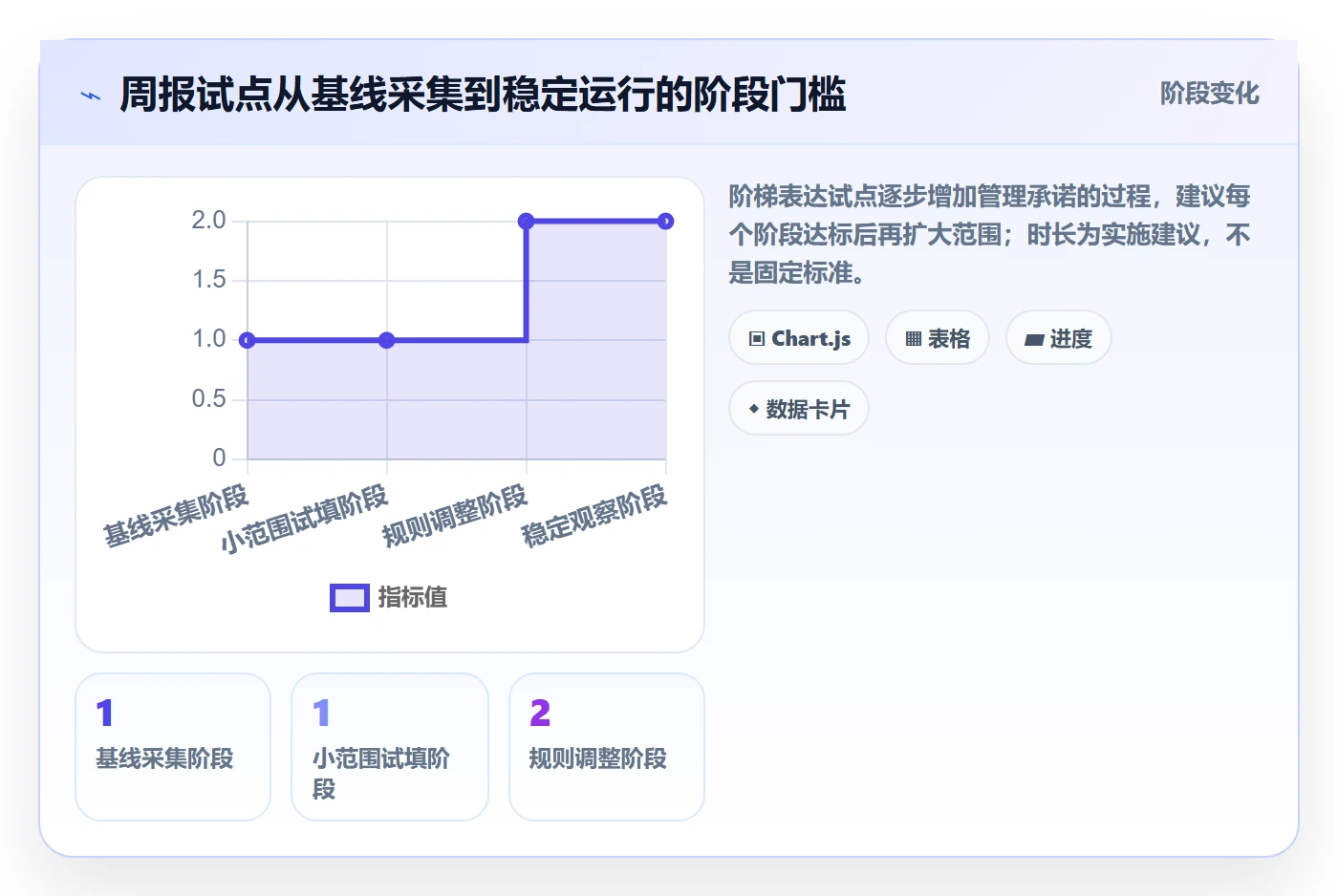Click the data point at 稳定观察阶段
This screenshot has height=896, width=1338.
coord(666,222)
